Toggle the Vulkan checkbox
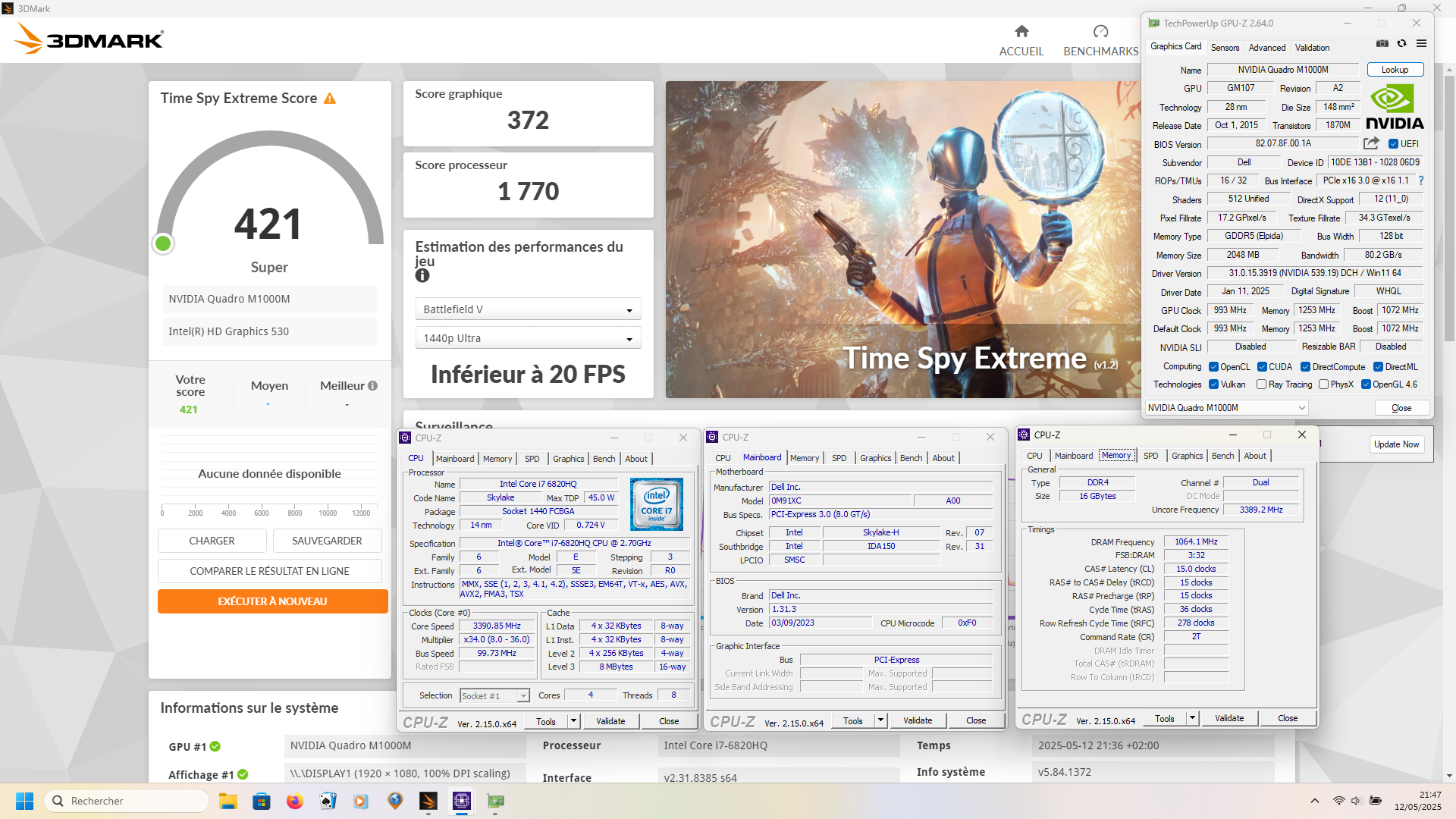 point(1213,384)
